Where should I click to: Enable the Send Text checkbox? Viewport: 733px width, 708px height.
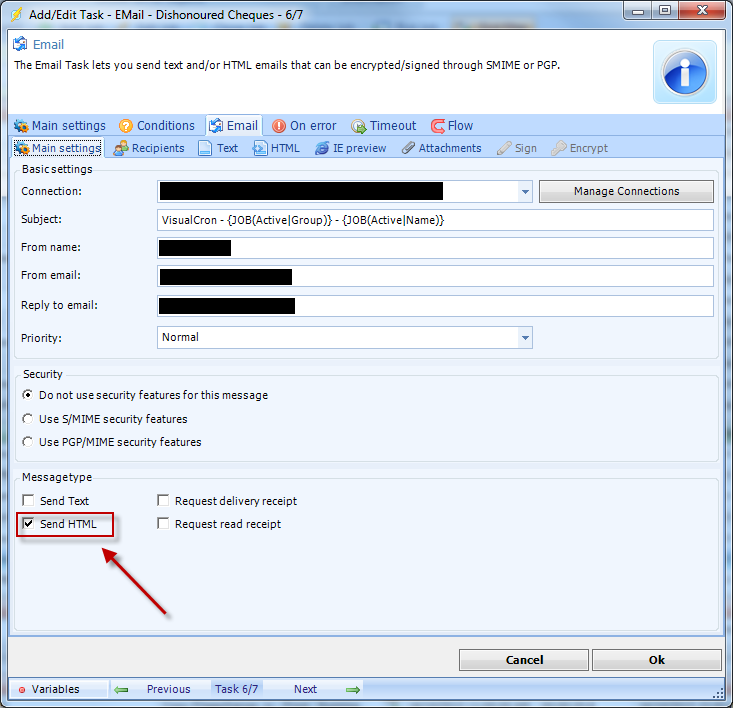coord(29,501)
